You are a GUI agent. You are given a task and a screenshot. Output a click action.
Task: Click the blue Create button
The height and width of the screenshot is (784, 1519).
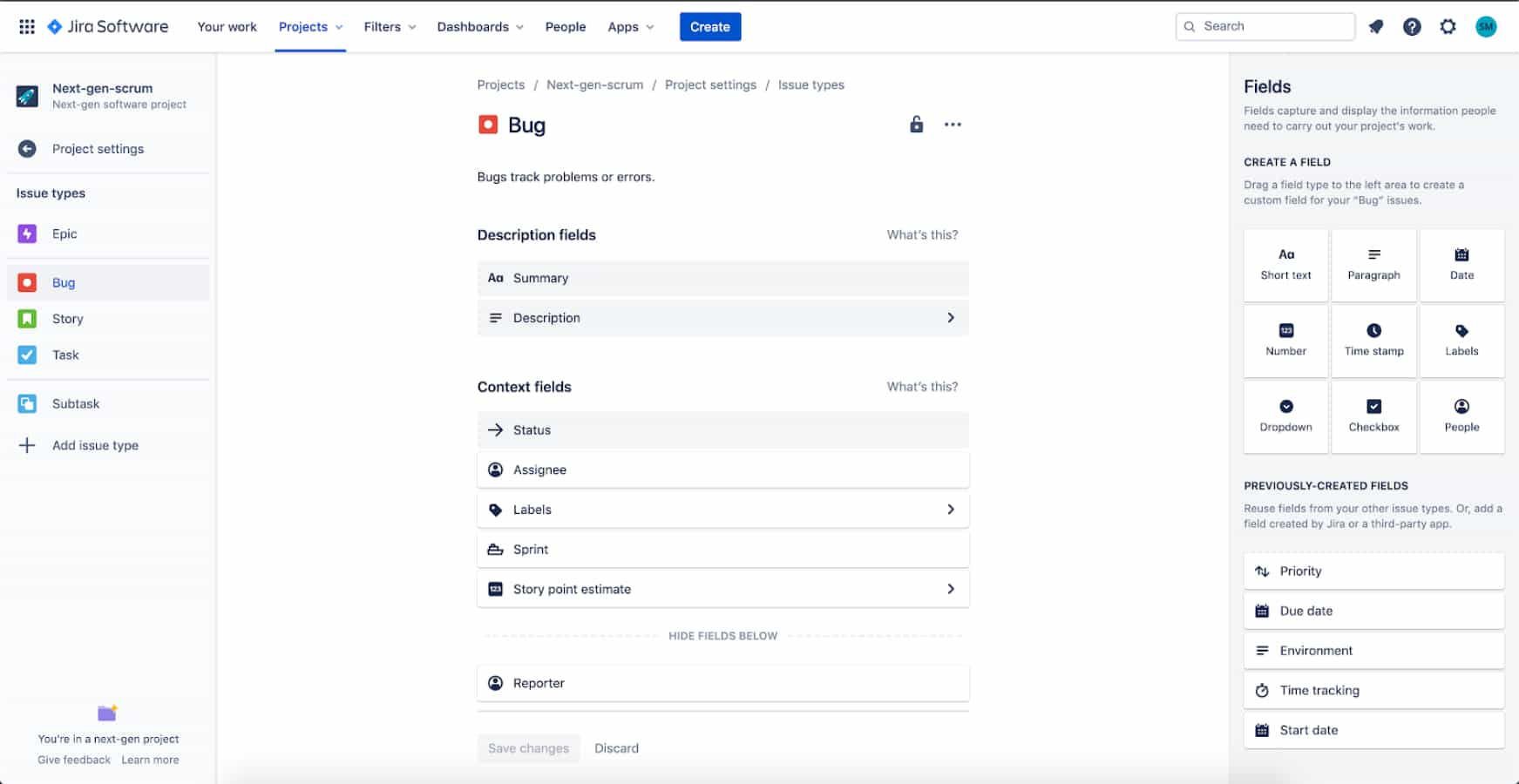[x=709, y=26]
